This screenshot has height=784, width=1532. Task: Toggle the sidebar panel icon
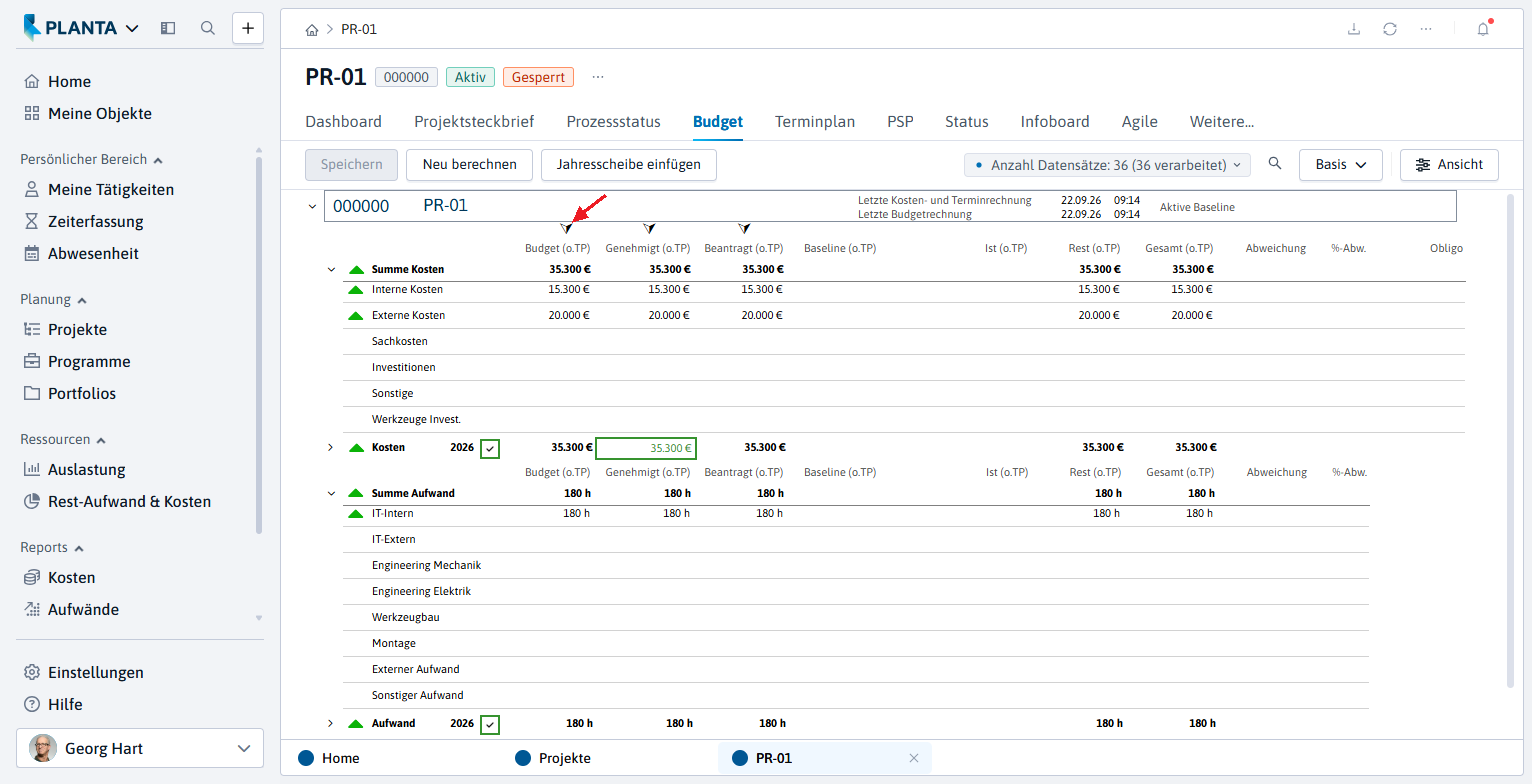(x=168, y=28)
